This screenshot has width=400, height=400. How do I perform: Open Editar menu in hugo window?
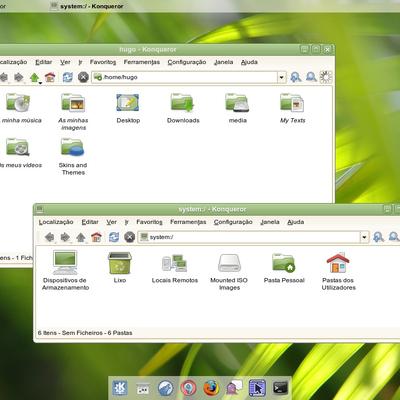pyautogui.click(x=44, y=62)
